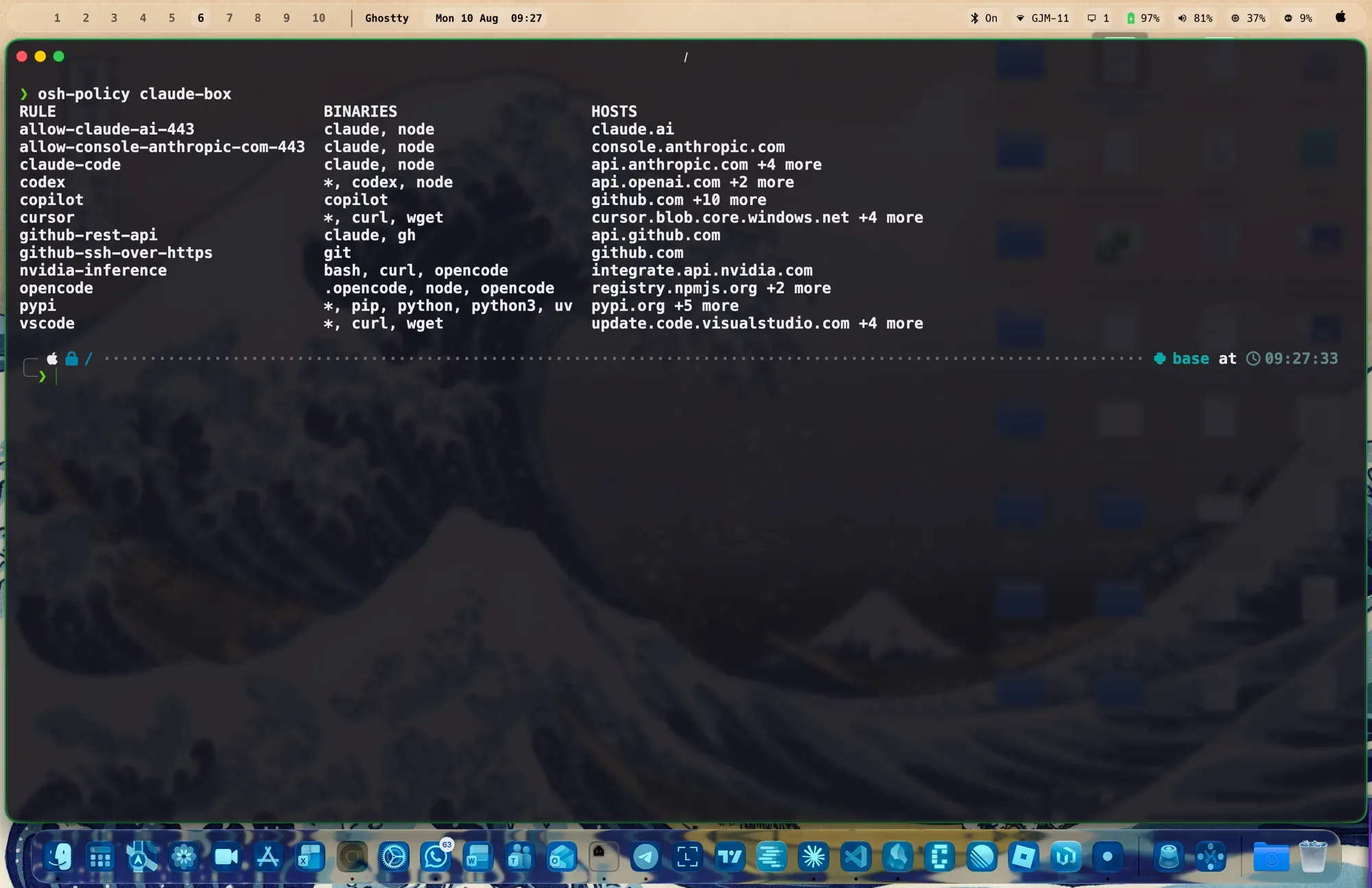Screen dimensions: 1372x888
Task: Open Microsoft Teams dock icon
Action: 519,856
